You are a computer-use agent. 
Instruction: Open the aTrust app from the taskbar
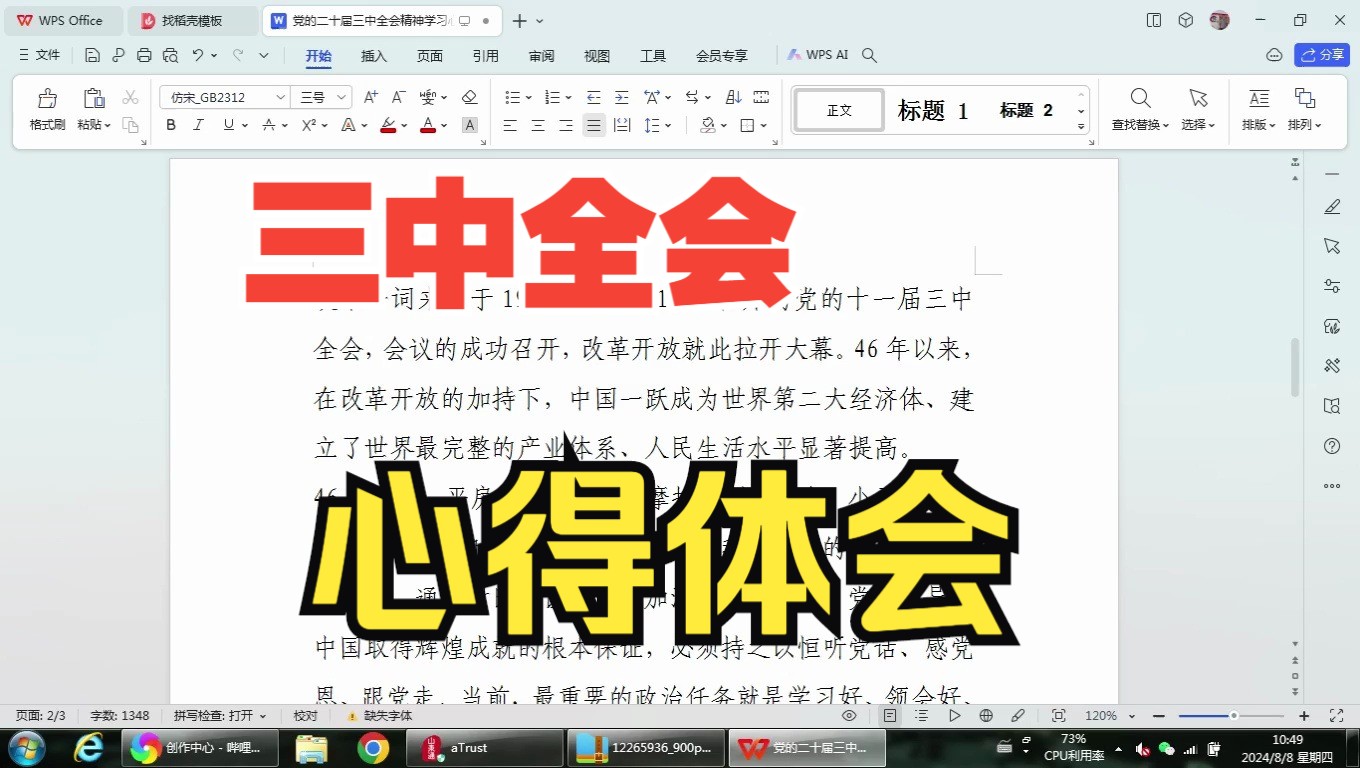484,747
